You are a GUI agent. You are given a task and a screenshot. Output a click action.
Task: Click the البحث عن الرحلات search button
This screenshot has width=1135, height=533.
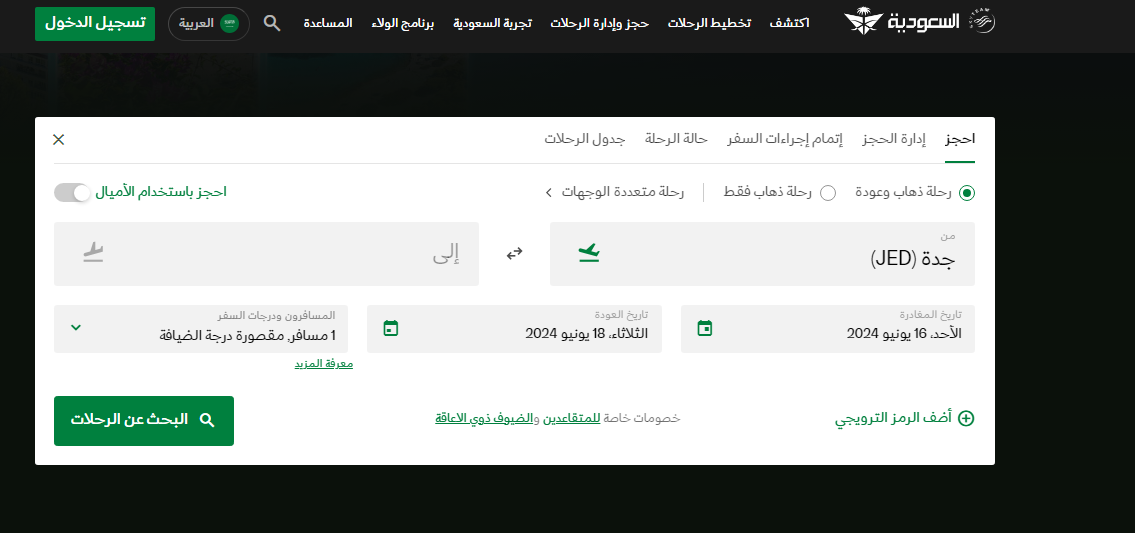[144, 421]
